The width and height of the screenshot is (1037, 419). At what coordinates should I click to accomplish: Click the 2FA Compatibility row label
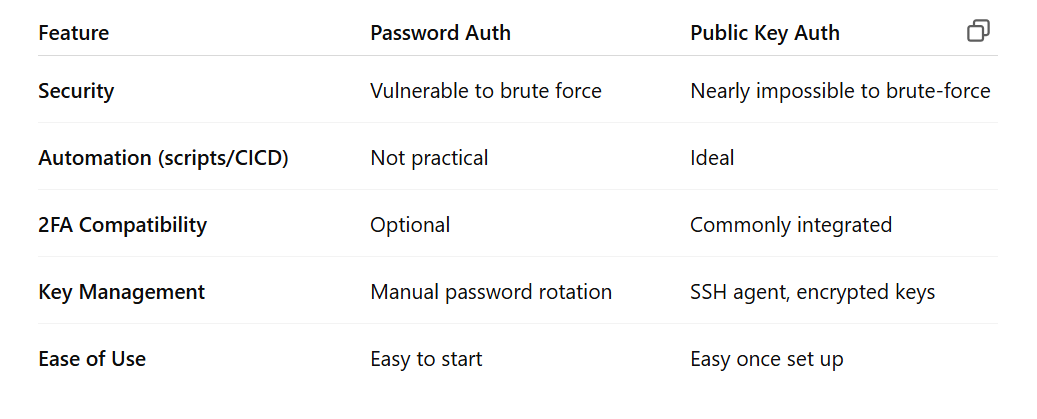[x=122, y=225]
